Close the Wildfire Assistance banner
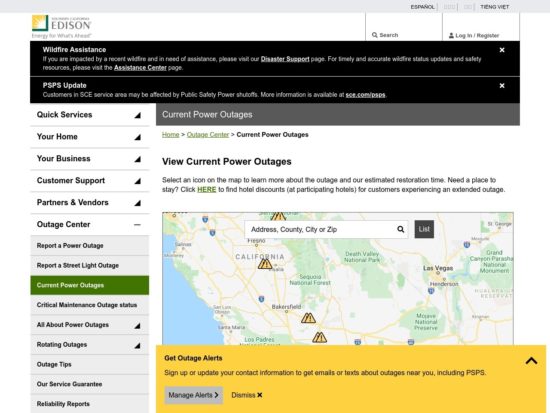Image resolution: width=550 pixels, height=413 pixels. coord(502,50)
